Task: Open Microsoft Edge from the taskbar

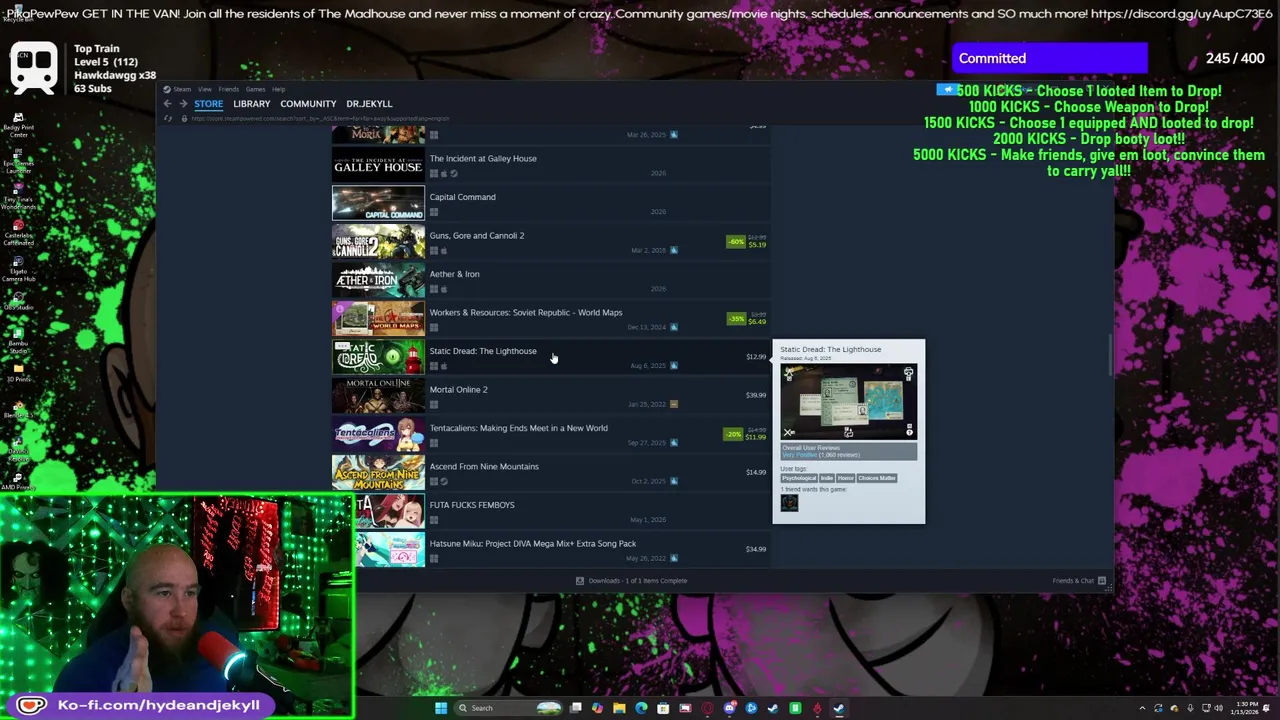Action: coord(641,708)
